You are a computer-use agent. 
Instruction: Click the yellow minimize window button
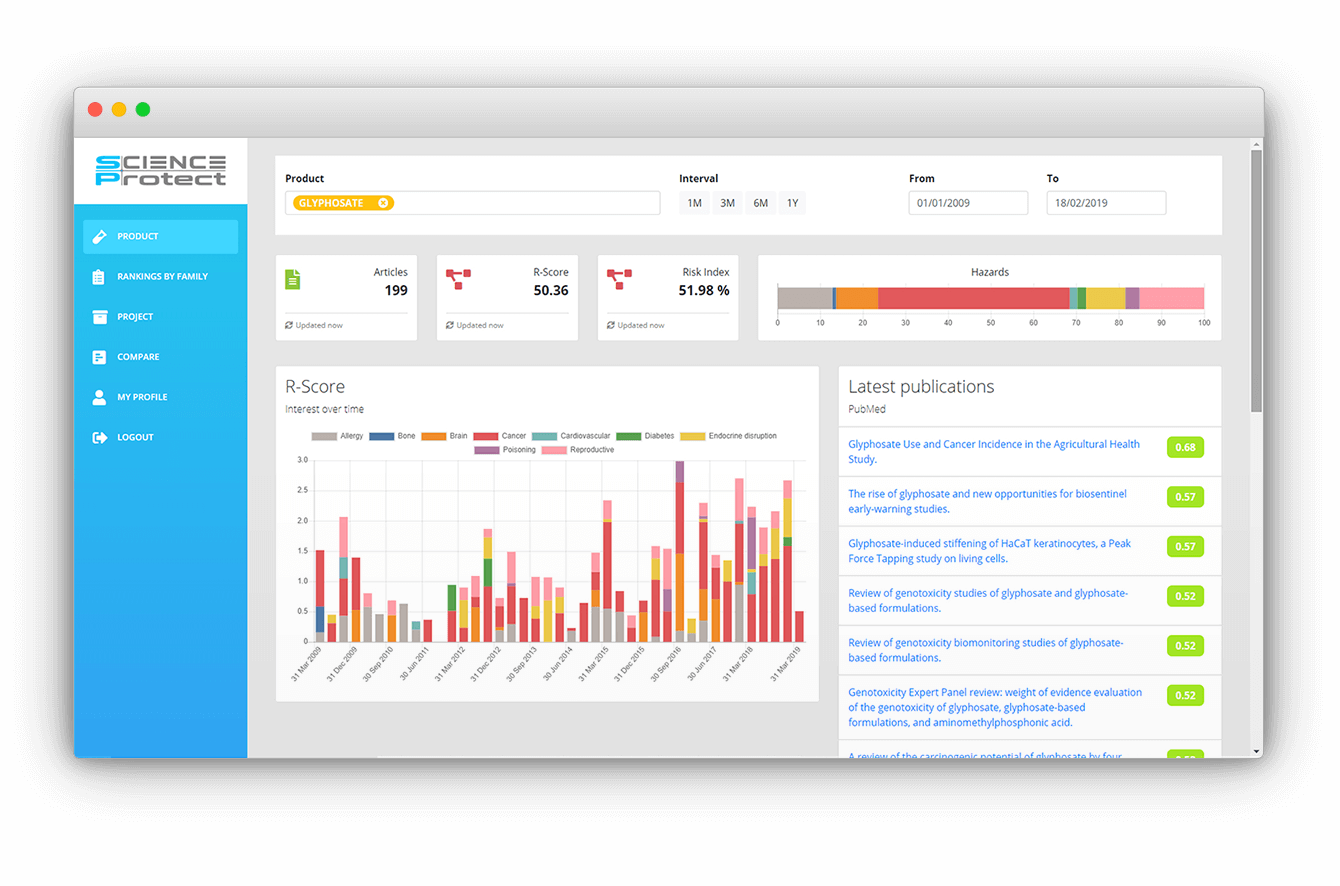[x=119, y=109]
